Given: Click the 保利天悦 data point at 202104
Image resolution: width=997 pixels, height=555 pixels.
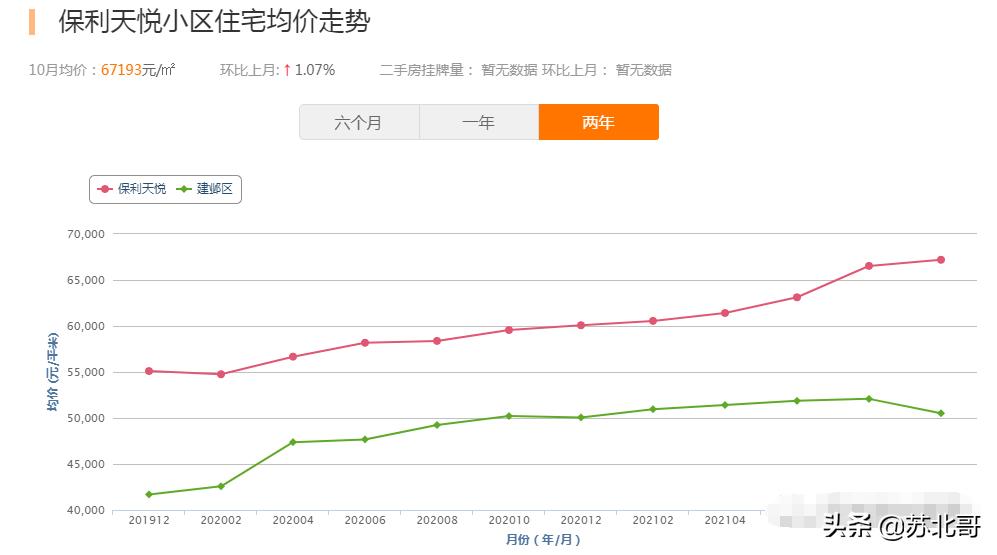Looking at the screenshot, I should [x=725, y=313].
